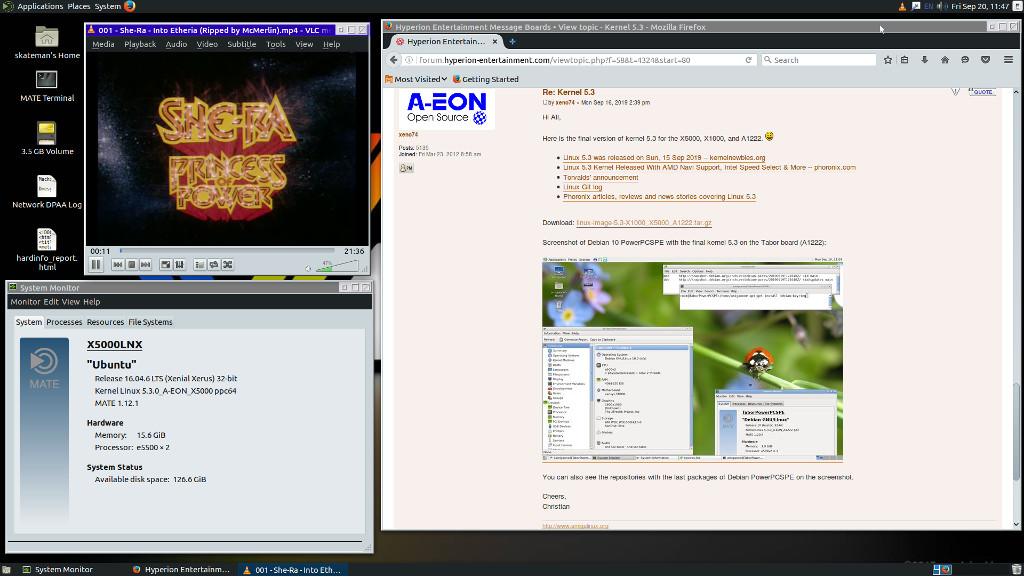Open System Monitor View menu
This screenshot has width=1024, height=576.
pos(71,302)
